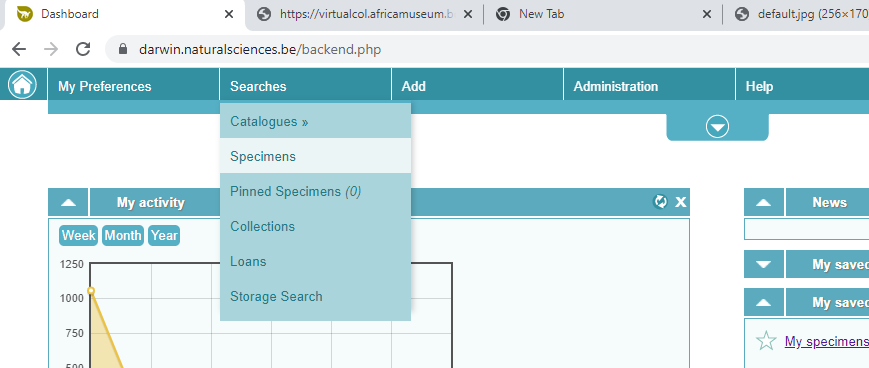This screenshot has height=368, width=869.
Task: Click the address bar URL
Action: [x=260, y=49]
